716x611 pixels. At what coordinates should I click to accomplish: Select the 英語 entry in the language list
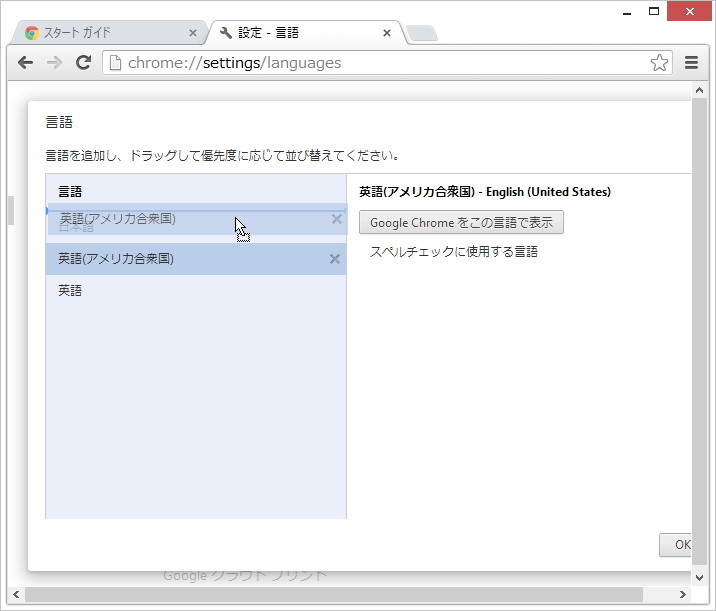coord(196,290)
